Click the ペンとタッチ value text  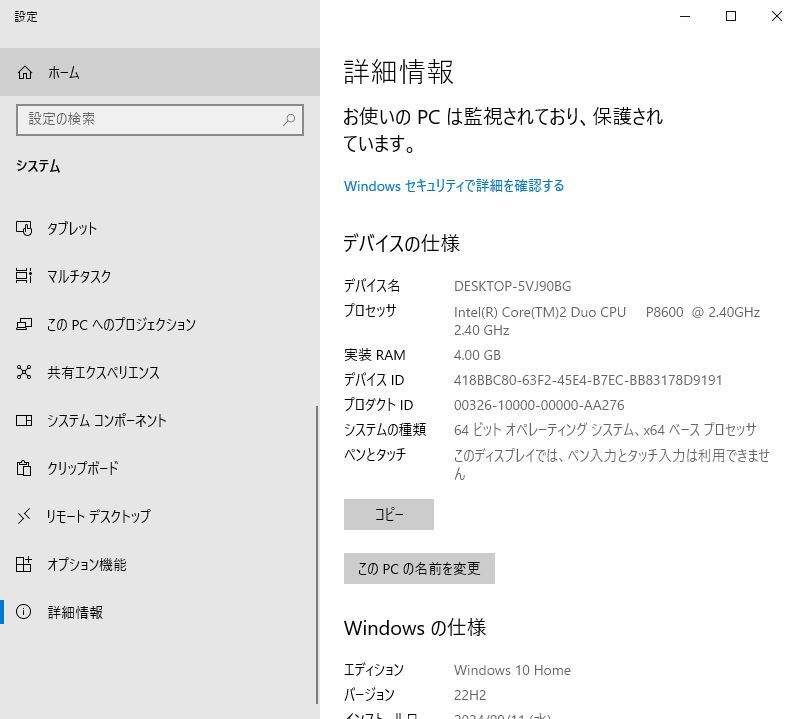(612, 464)
